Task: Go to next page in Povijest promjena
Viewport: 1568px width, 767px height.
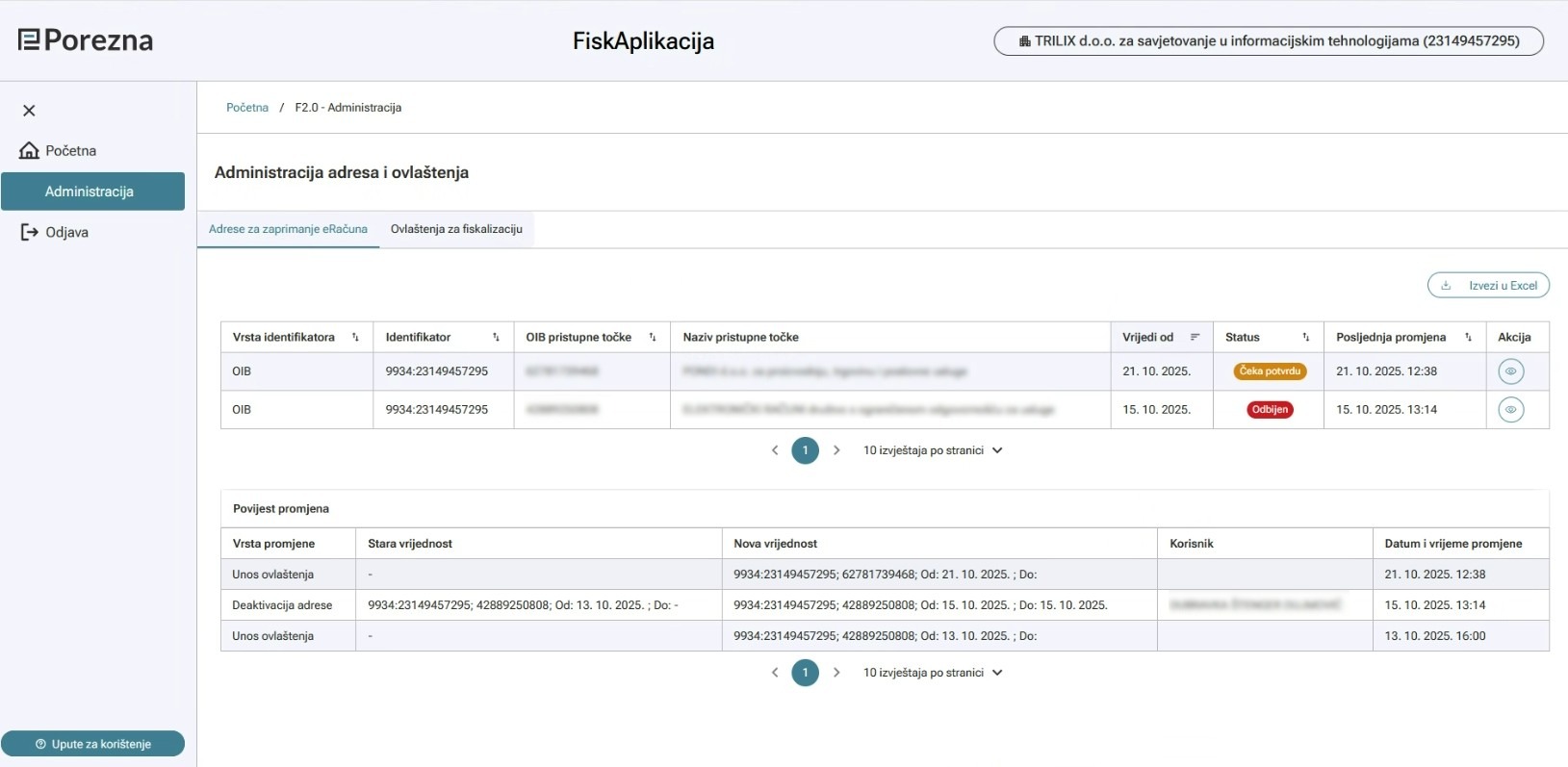Action: pos(836,673)
